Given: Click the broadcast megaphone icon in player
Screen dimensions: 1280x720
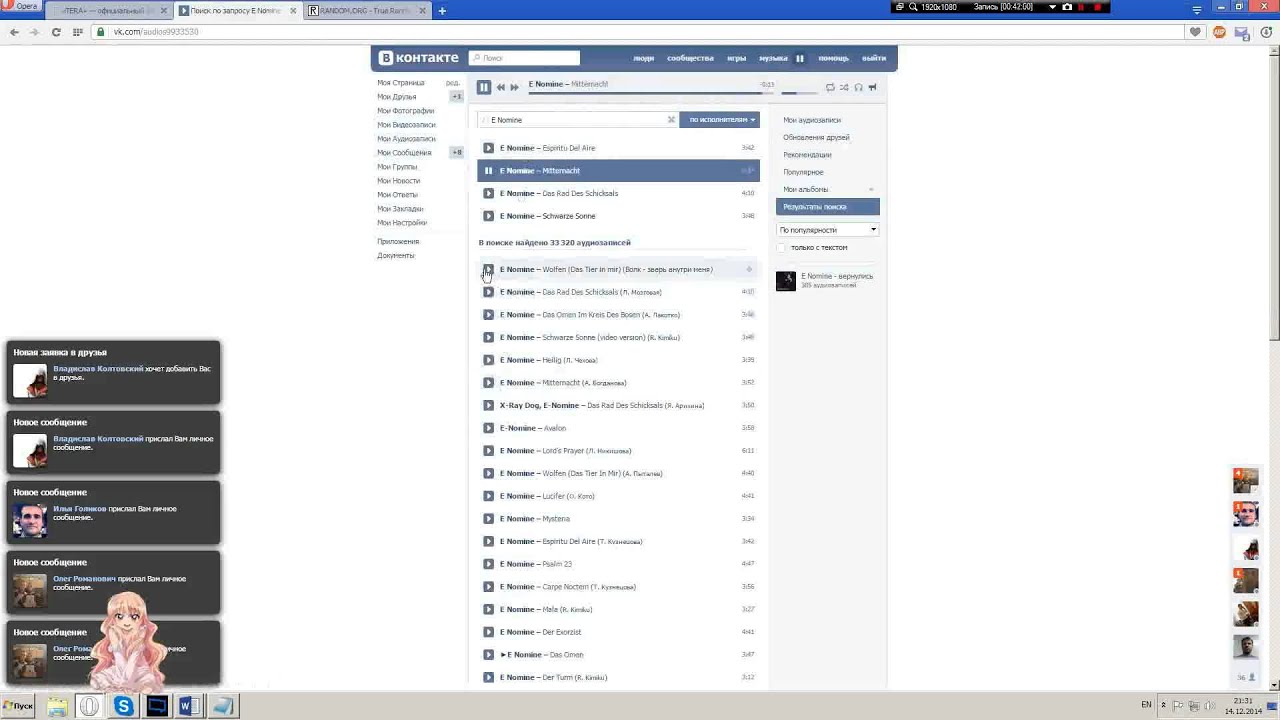Looking at the screenshot, I should [x=872, y=87].
